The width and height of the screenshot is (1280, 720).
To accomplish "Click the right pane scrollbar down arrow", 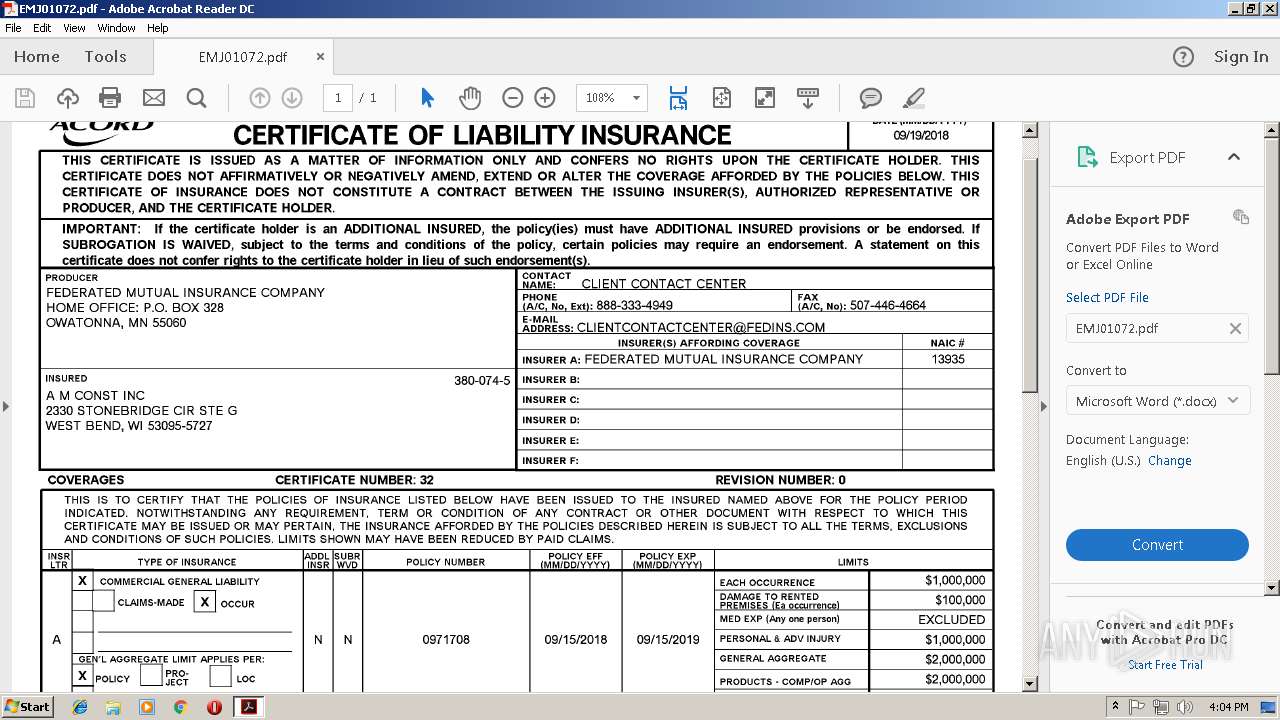I will click(1271, 588).
